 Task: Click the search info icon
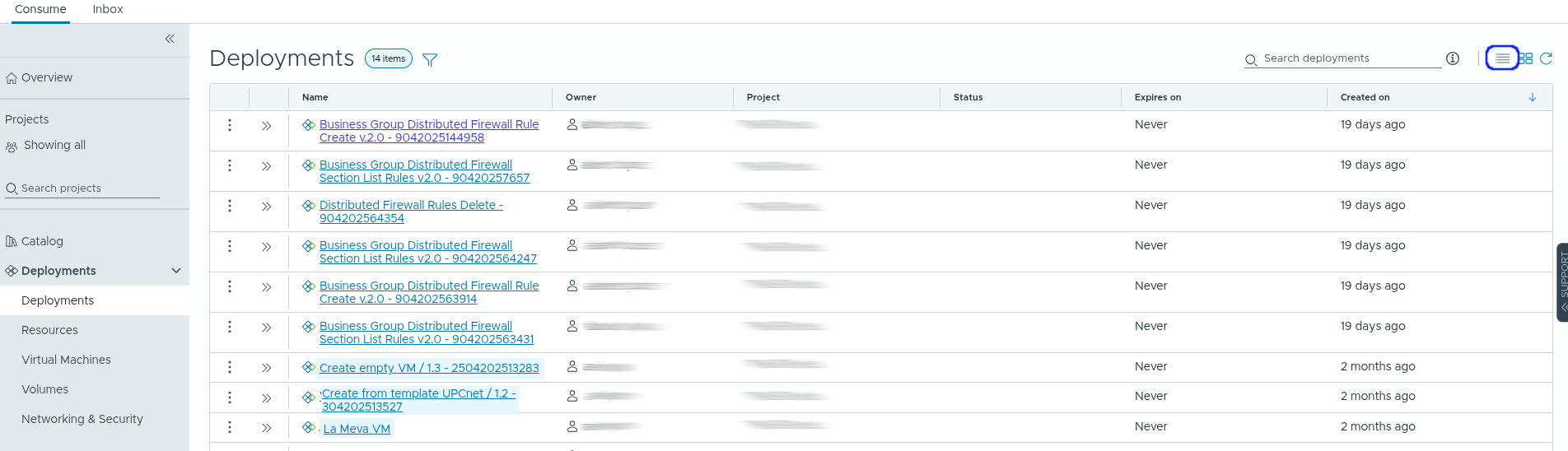1453,58
